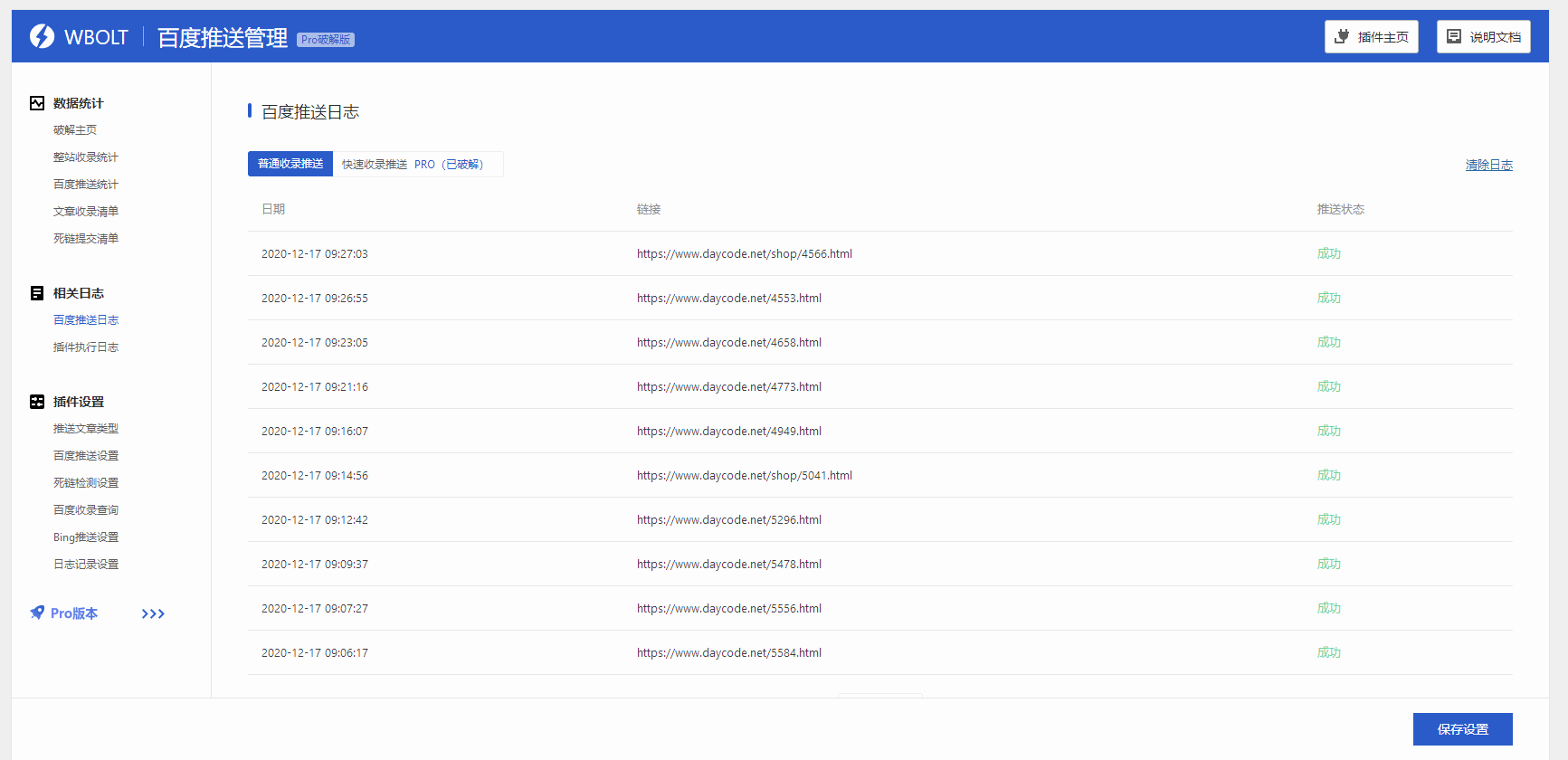
Task: Click the Pro版本 link
Action: click(74, 613)
